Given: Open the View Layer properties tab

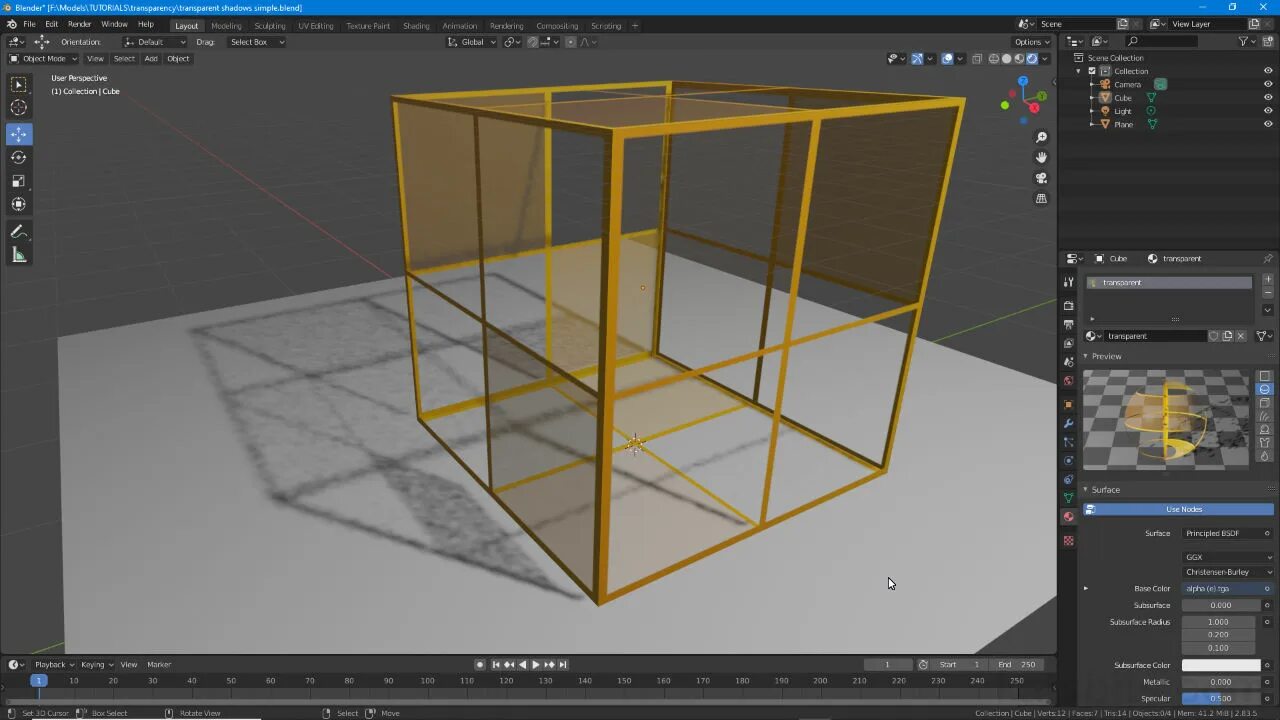Looking at the screenshot, I should tap(1068, 344).
